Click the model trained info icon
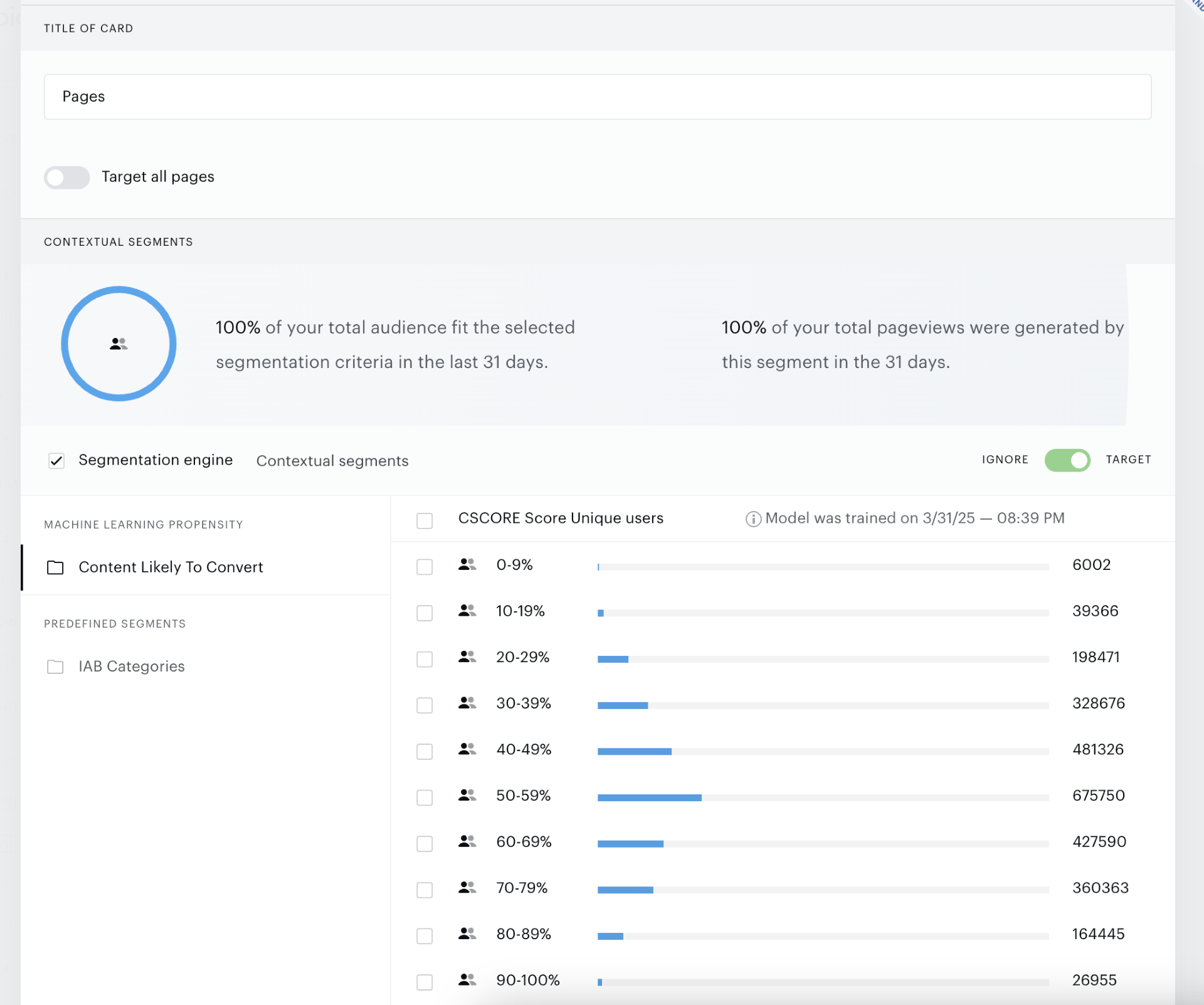 tap(753, 519)
